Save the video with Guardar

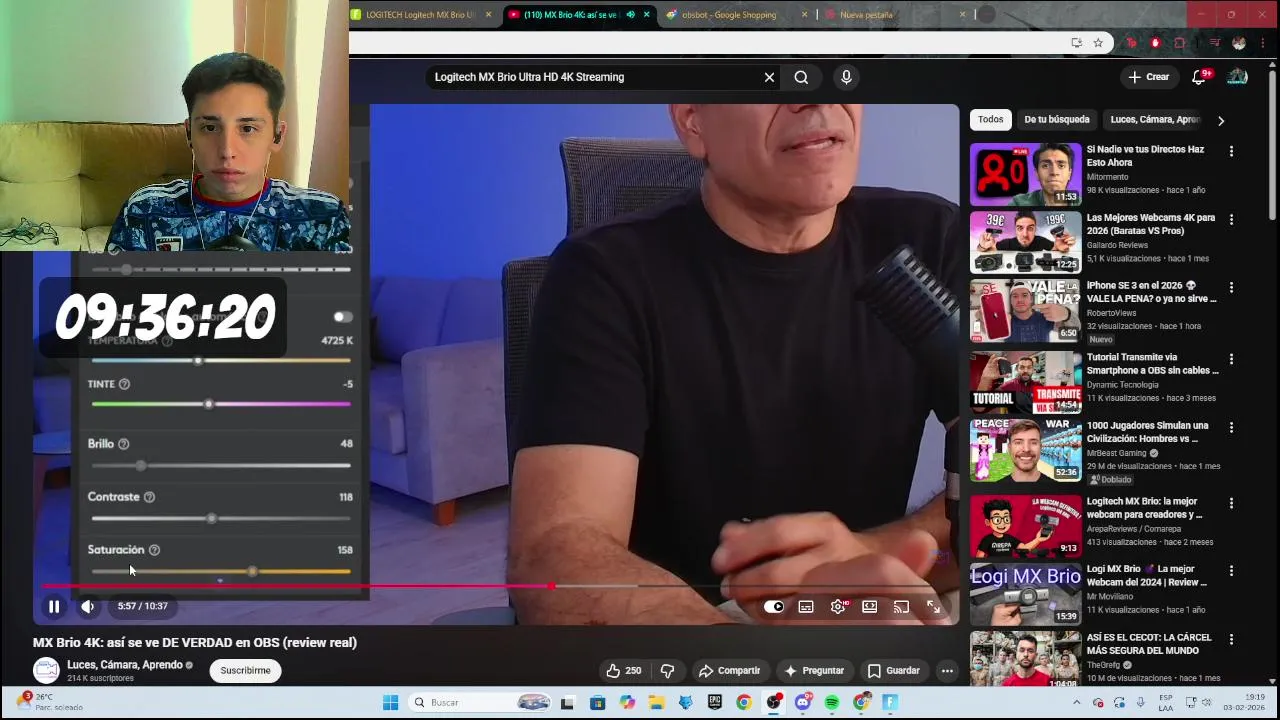893,671
